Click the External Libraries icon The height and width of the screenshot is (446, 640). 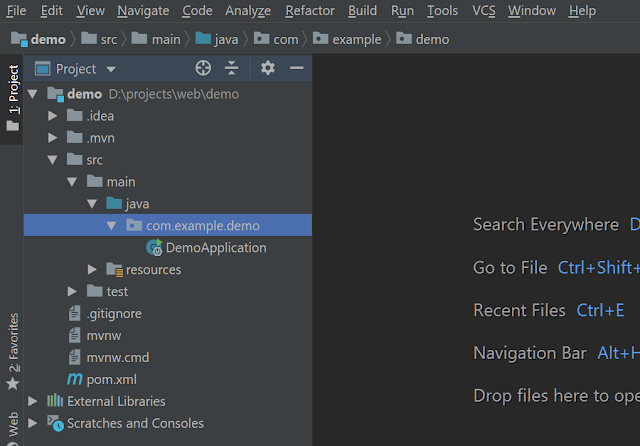coord(55,401)
